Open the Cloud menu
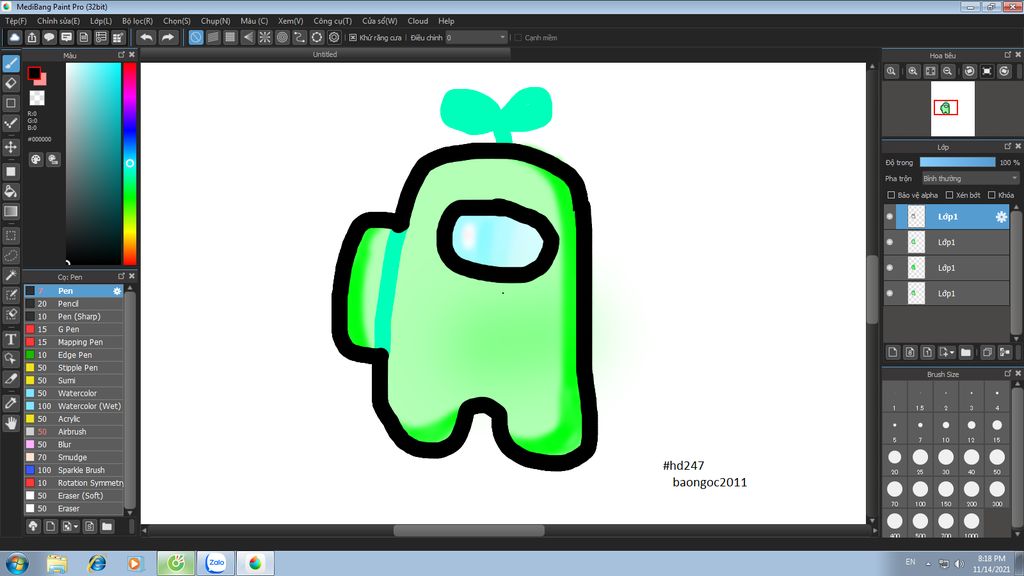This screenshot has width=1024, height=576. (x=417, y=21)
